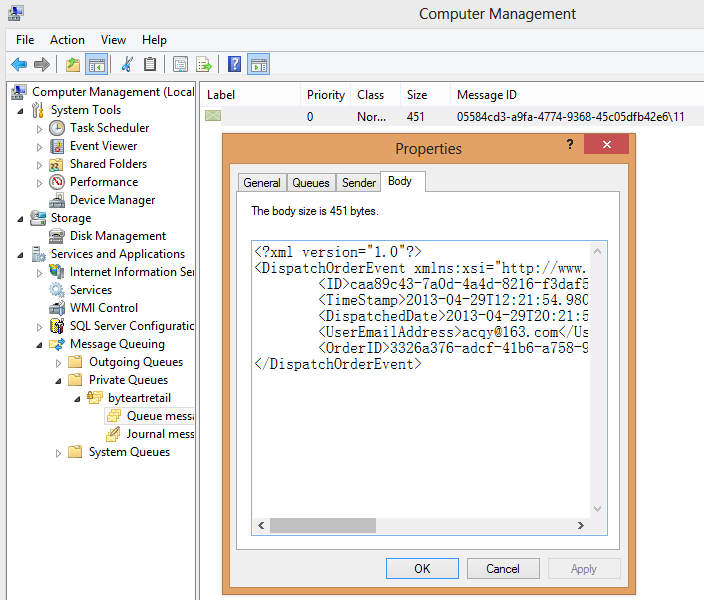The height and width of the screenshot is (600, 704).
Task: Click the envelope icon of the queued message
Action: coord(213,116)
